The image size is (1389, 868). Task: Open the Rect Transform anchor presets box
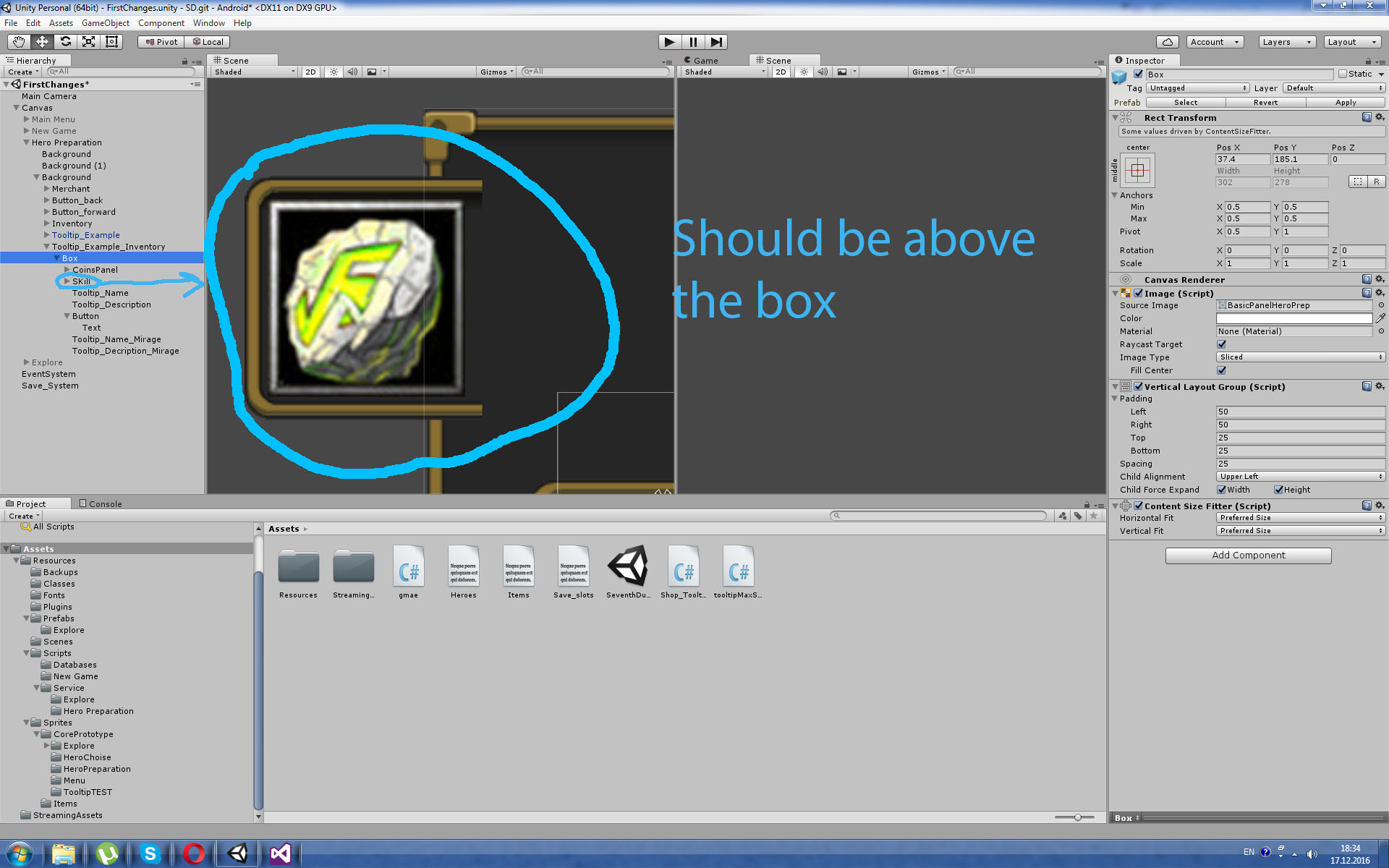1138,171
